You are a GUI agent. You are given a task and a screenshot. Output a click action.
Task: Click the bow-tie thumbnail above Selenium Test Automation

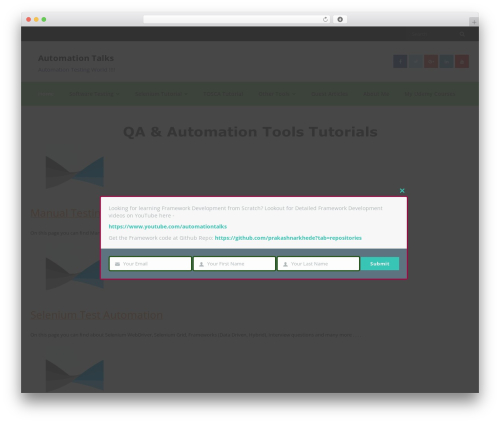[75, 274]
